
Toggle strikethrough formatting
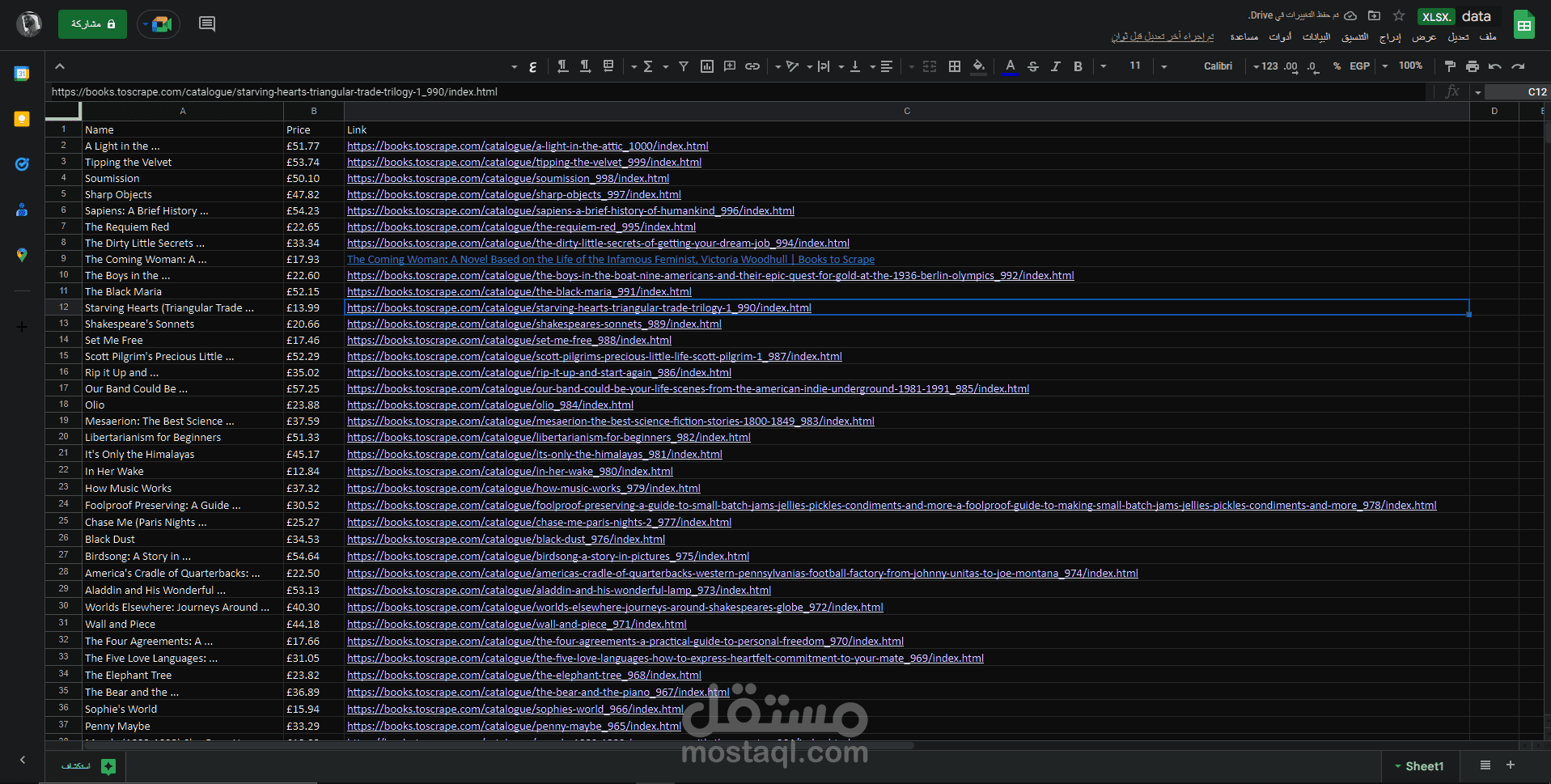coord(1033,66)
